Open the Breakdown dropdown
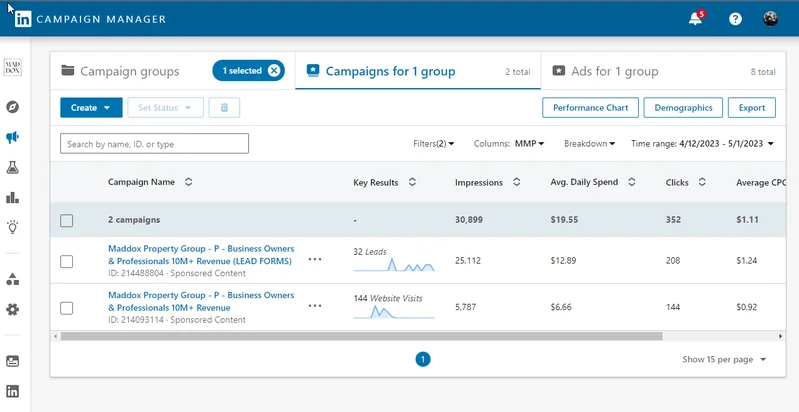The height and width of the screenshot is (412, 799). click(x=590, y=144)
